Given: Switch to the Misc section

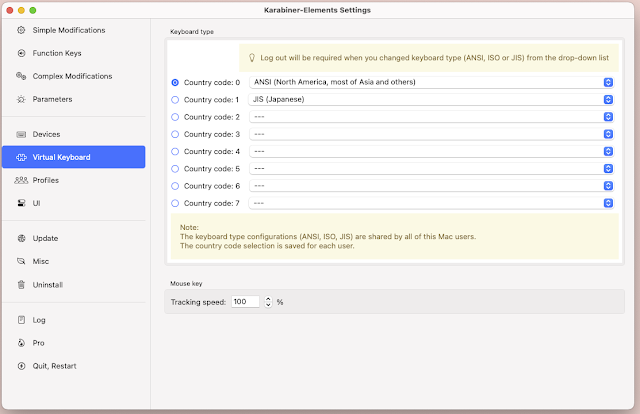Looking at the screenshot, I should click(41, 261).
